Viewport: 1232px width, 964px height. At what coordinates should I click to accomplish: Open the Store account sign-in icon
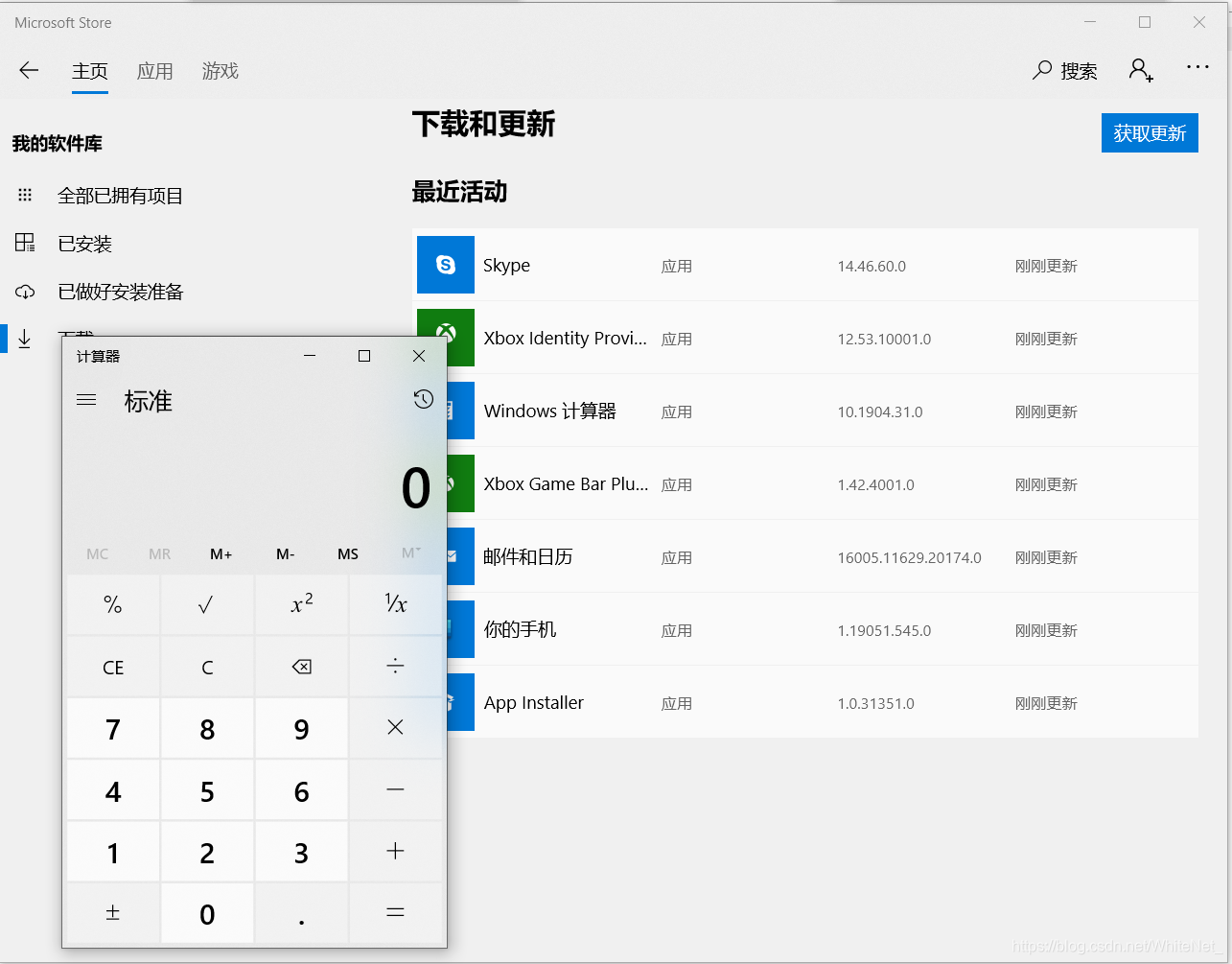click(x=1141, y=70)
